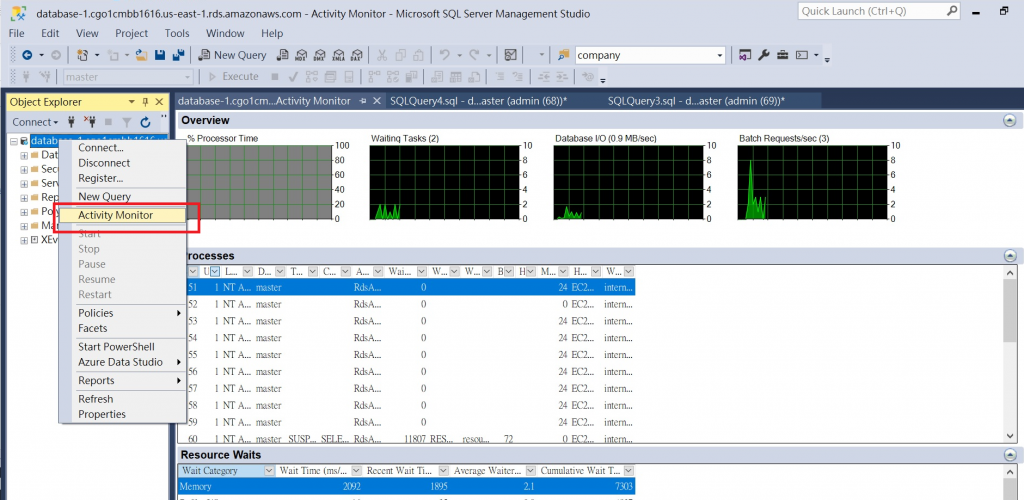Click the Save disk icon
The image size is (1024, 500).
point(159,55)
